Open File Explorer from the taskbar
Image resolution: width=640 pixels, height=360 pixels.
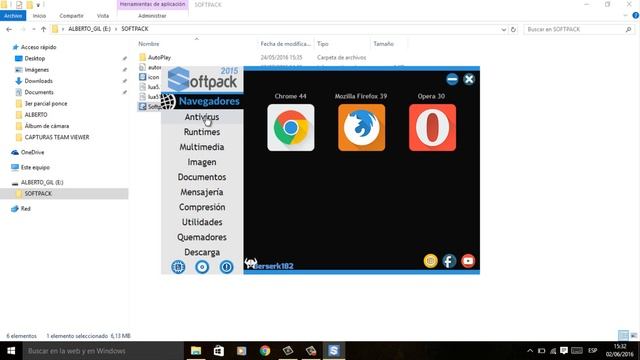click(x=196, y=351)
